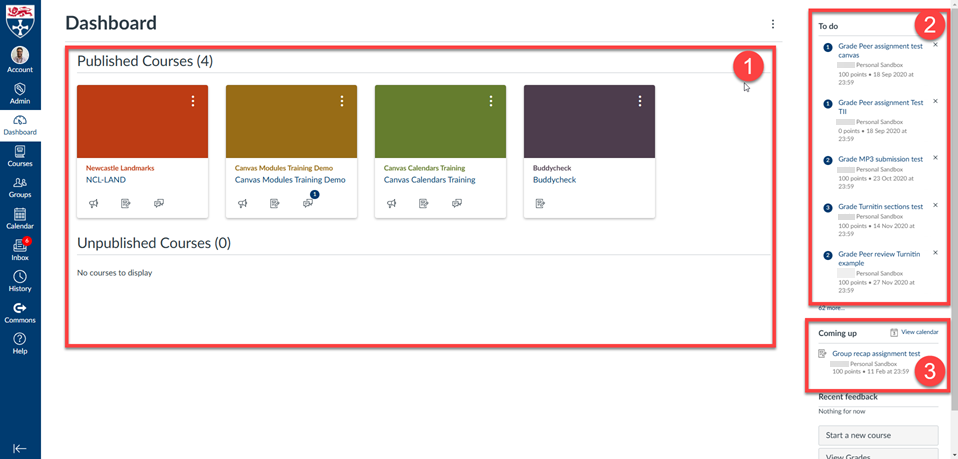Dismiss Grade Turnitin sections test to-do

(x=935, y=205)
